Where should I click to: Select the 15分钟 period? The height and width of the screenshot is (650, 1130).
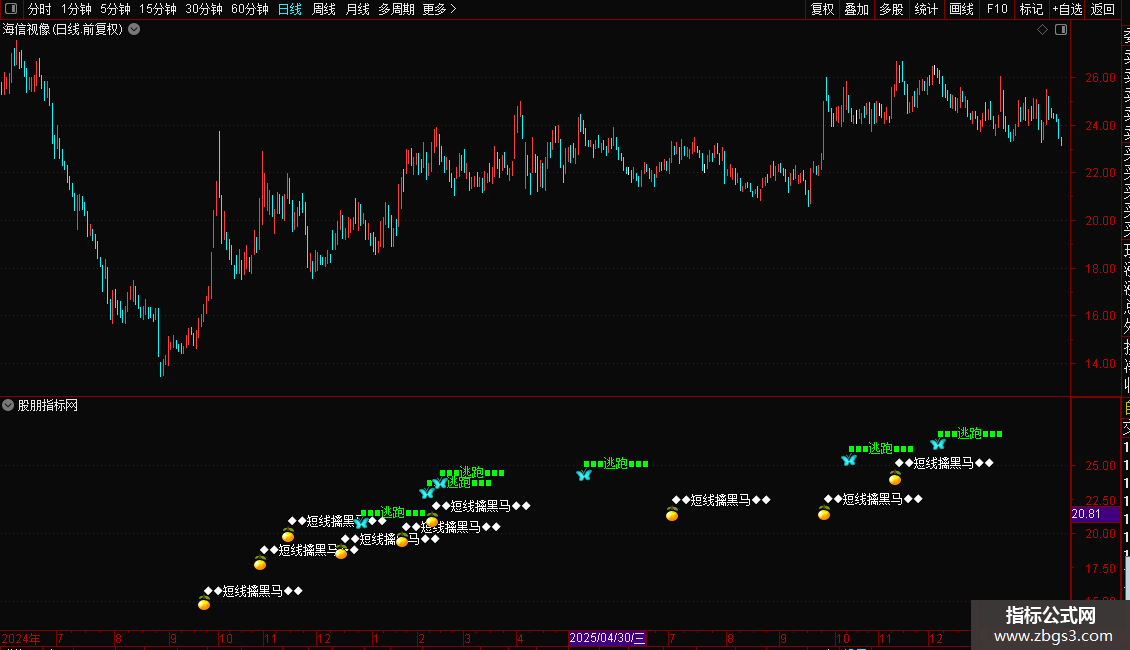pos(158,9)
